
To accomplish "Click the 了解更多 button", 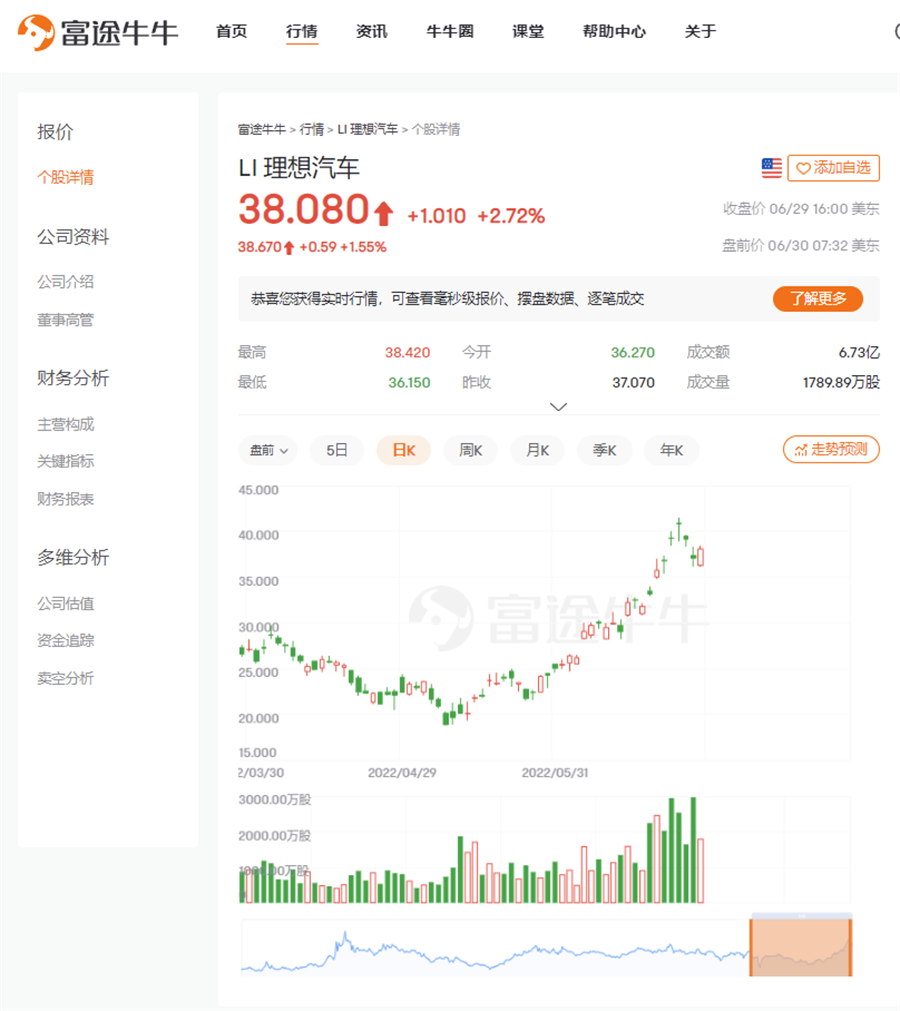I will click(x=817, y=299).
